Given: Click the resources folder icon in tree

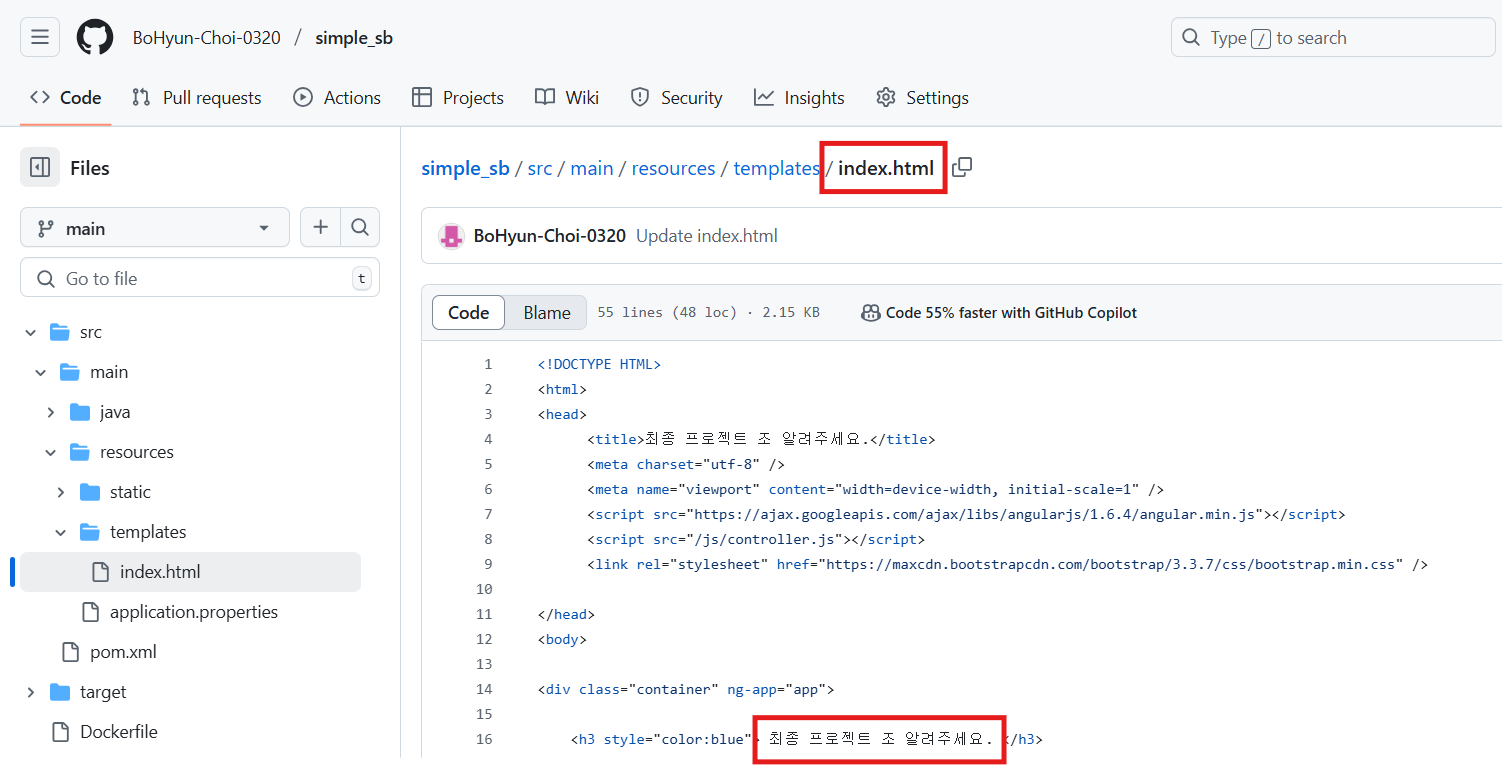Looking at the screenshot, I should (80, 452).
